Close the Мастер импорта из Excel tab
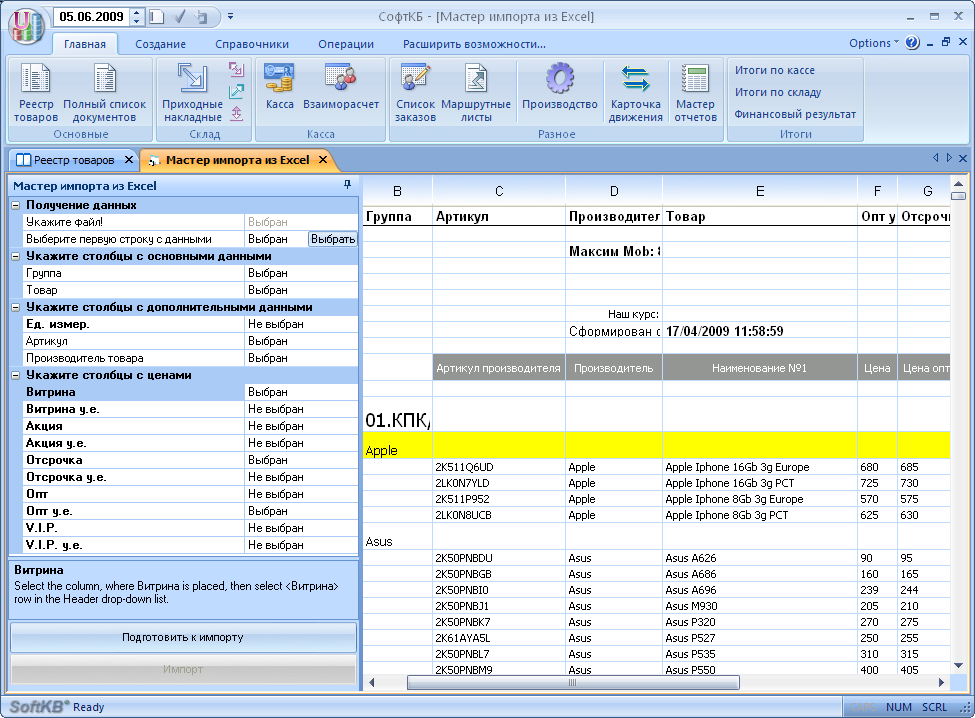Viewport: 975px width, 718px height. click(323, 160)
